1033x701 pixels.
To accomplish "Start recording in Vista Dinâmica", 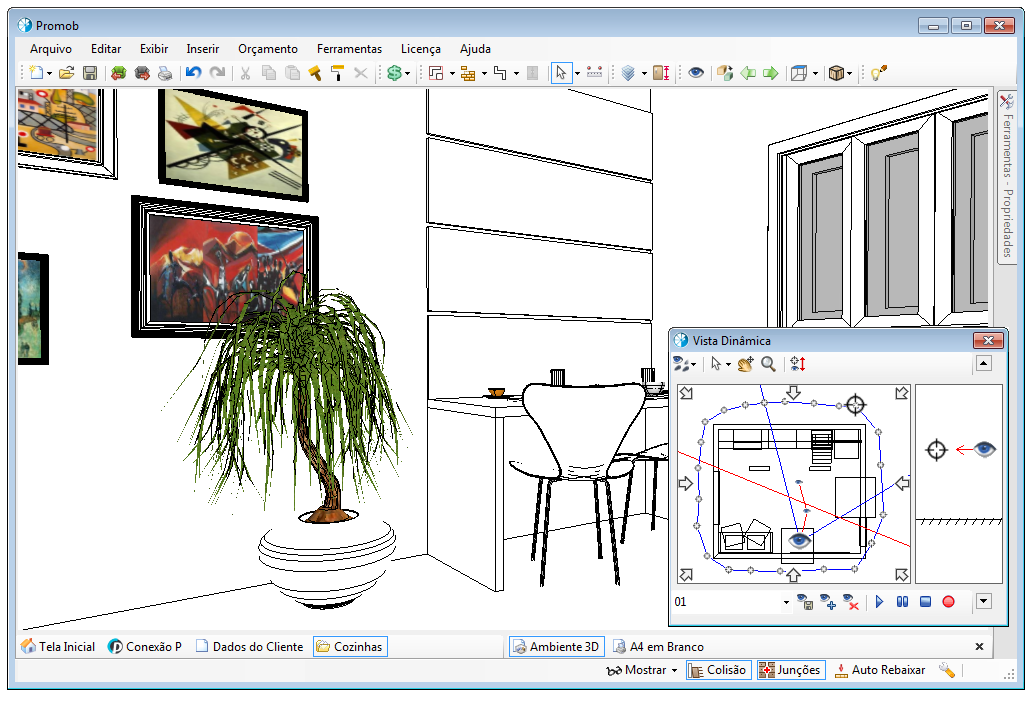I will 948,602.
